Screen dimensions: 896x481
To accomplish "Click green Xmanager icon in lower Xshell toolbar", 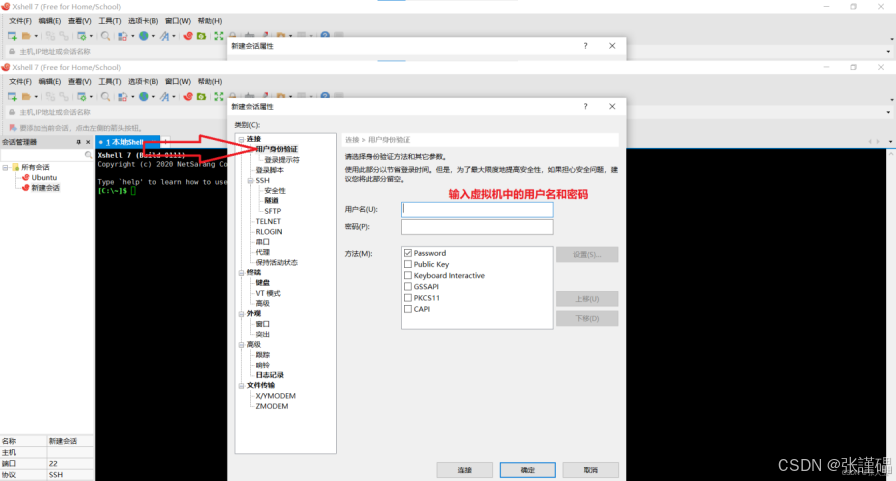I will pos(201,97).
